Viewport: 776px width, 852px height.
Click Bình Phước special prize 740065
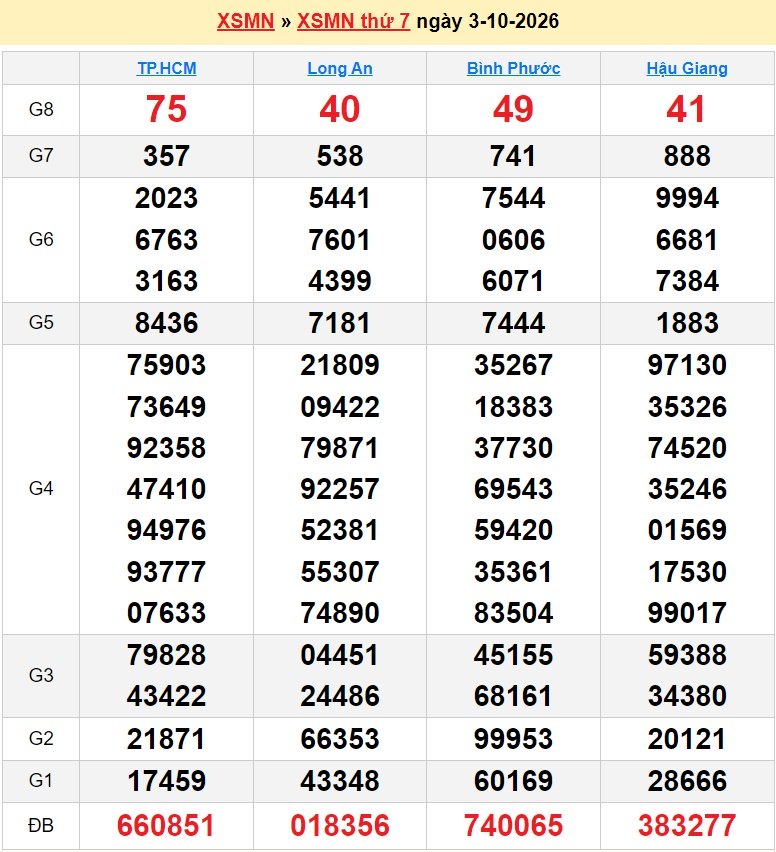click(514, 825)
